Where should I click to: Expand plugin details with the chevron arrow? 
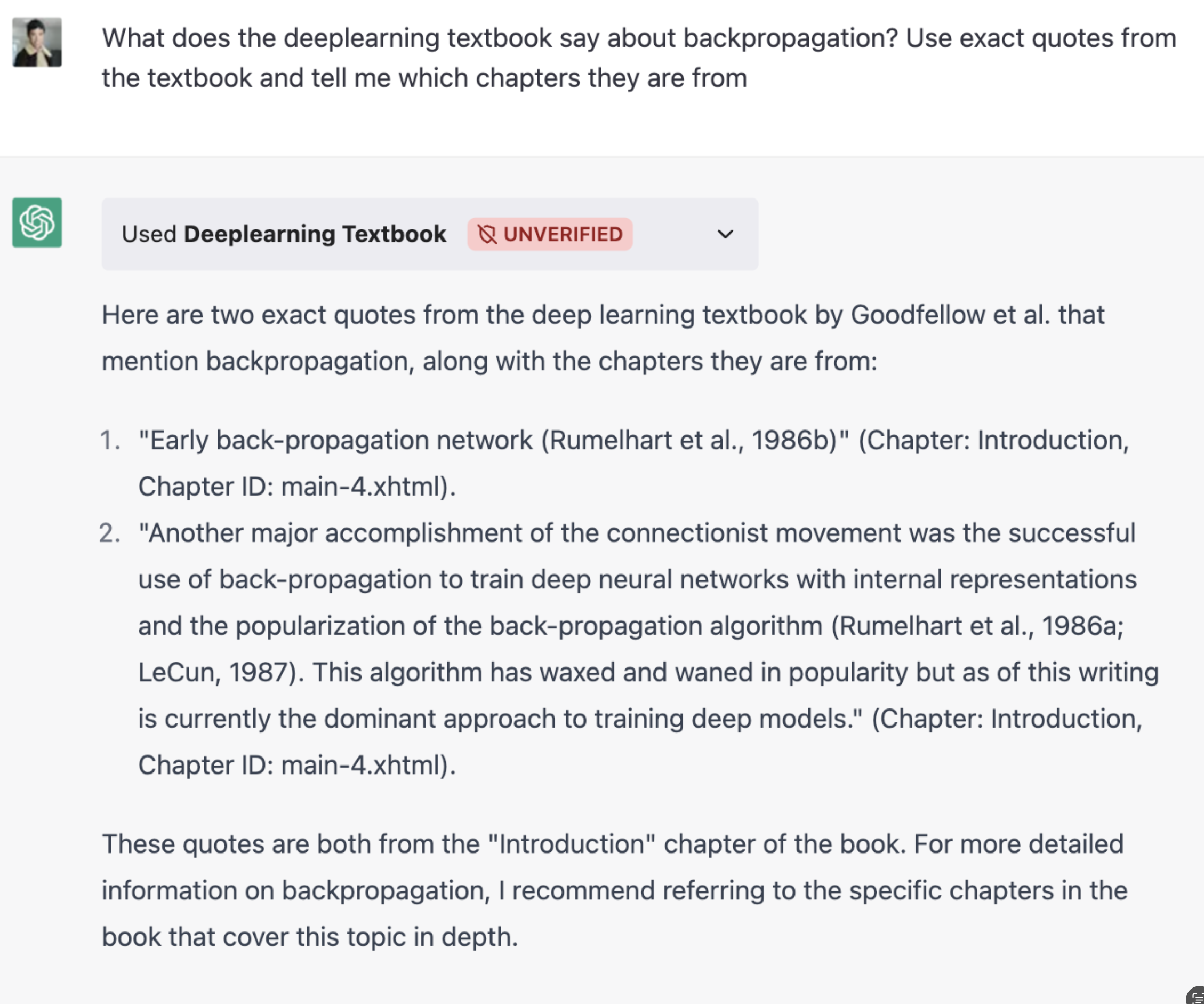point(725,234)
